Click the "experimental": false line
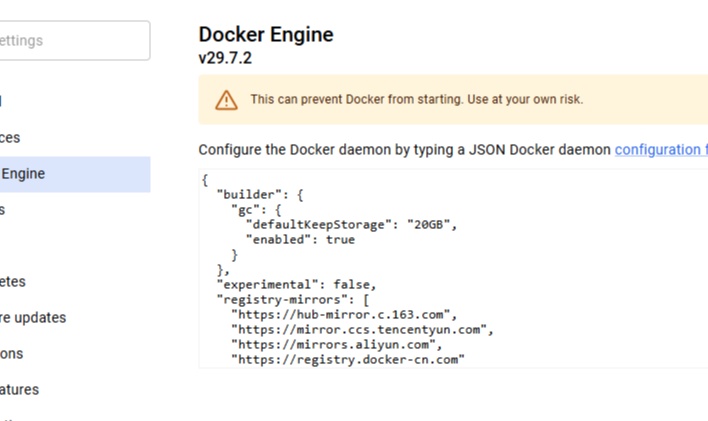 click(x=296, y=285)
